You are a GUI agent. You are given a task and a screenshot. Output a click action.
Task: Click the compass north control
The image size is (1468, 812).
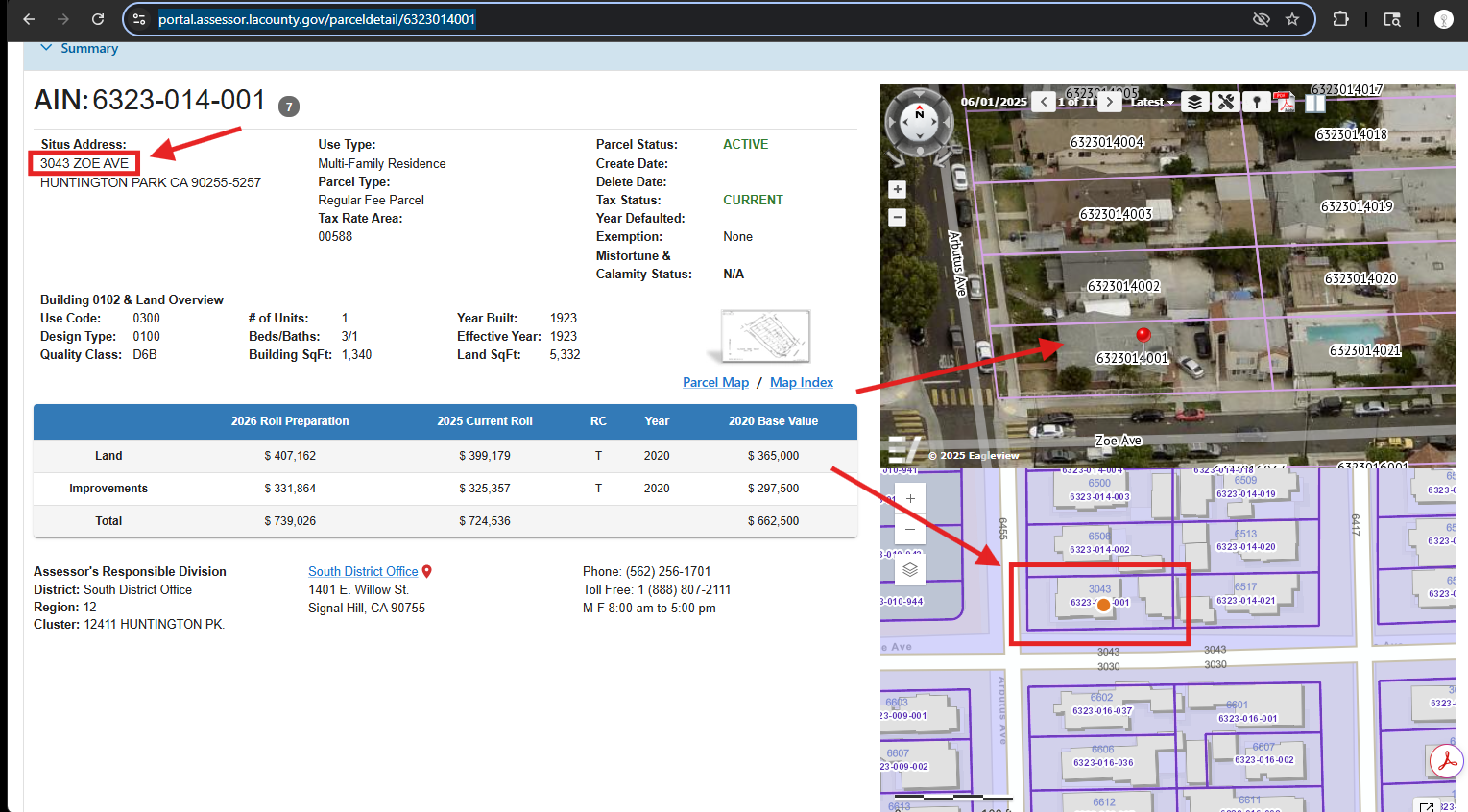pyautogui.click(x=919, y=114)
